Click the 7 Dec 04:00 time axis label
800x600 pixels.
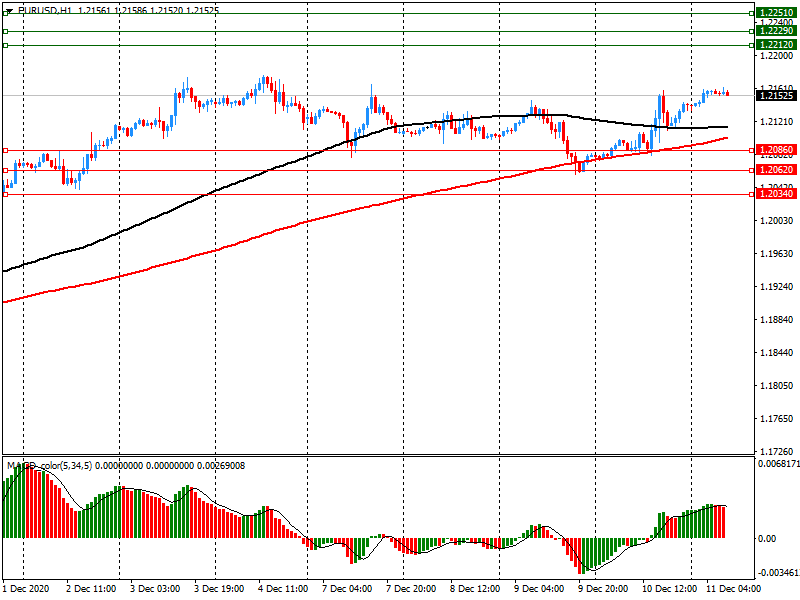(347, 589)
